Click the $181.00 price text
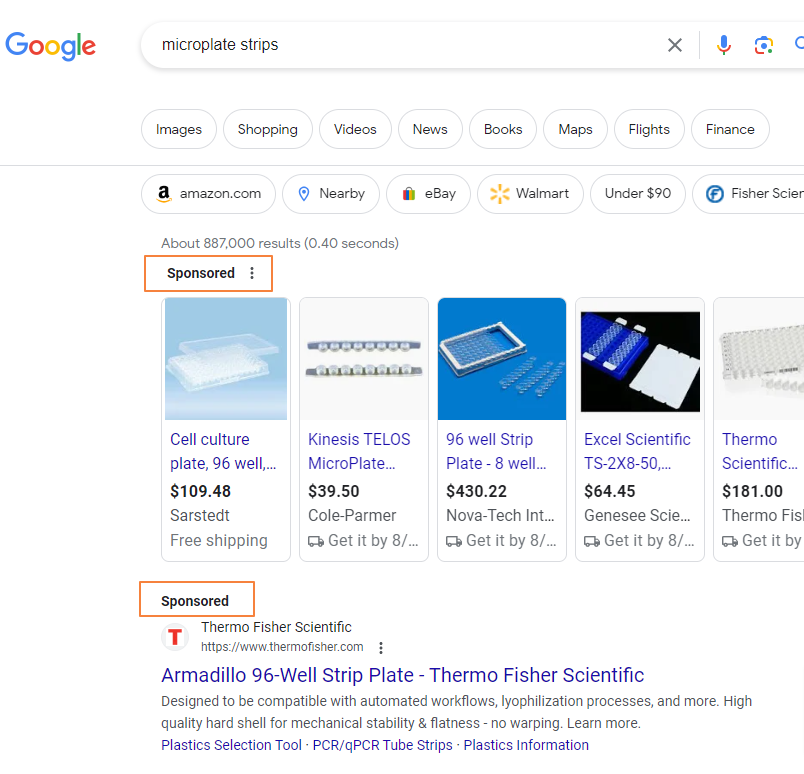This screenshot has width=804, height=774. pyautogui.click(x=752, y=491)
